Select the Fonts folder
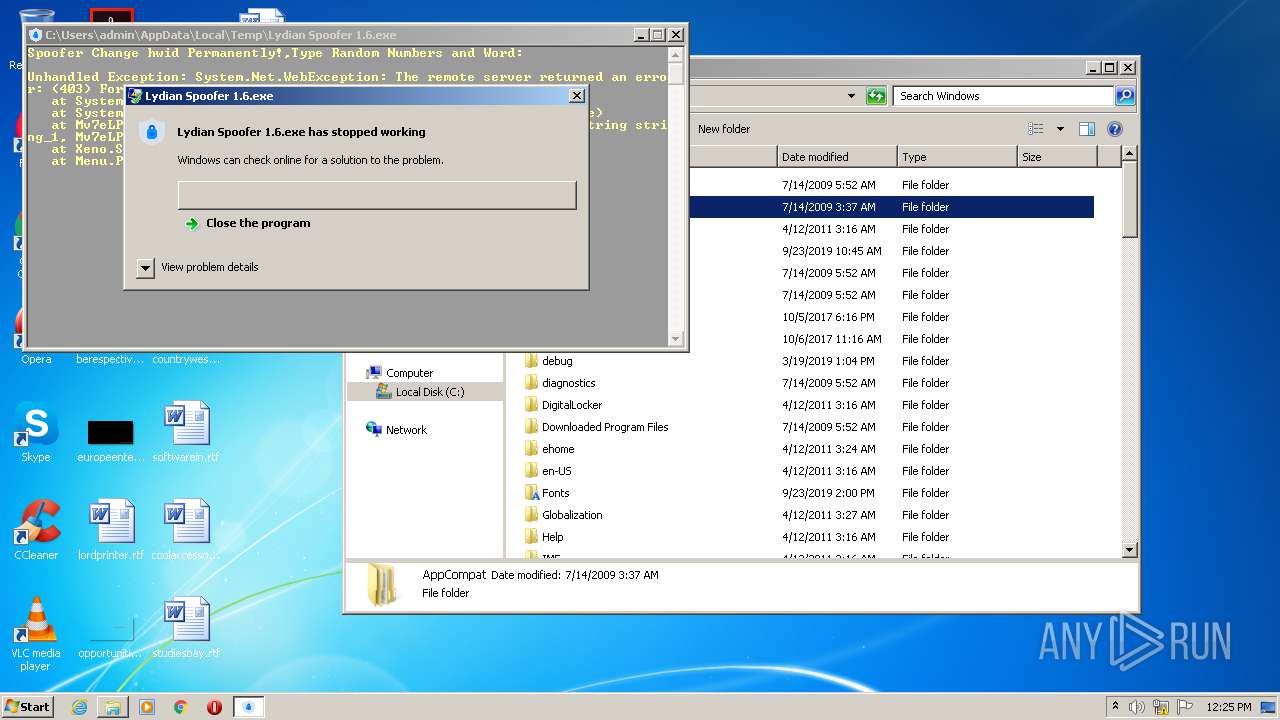Screen dimensions: 1280x720 click(555, 493)
